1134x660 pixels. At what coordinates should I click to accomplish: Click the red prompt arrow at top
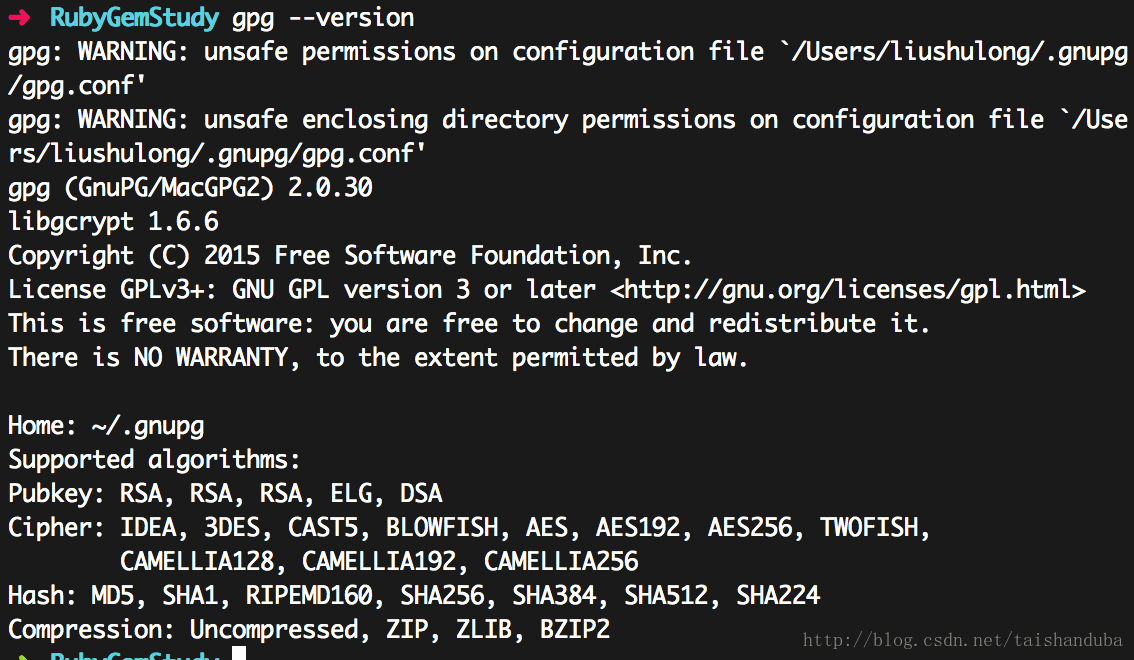pos(19,17)
